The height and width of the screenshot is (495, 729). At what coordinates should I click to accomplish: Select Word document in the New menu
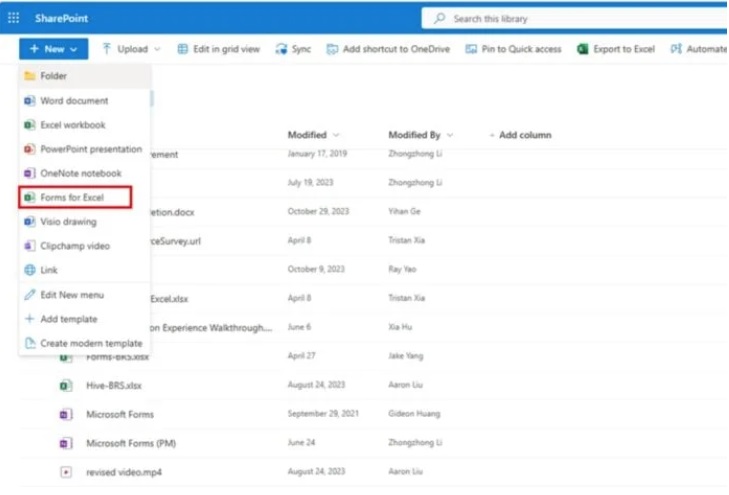pos(85,100)
